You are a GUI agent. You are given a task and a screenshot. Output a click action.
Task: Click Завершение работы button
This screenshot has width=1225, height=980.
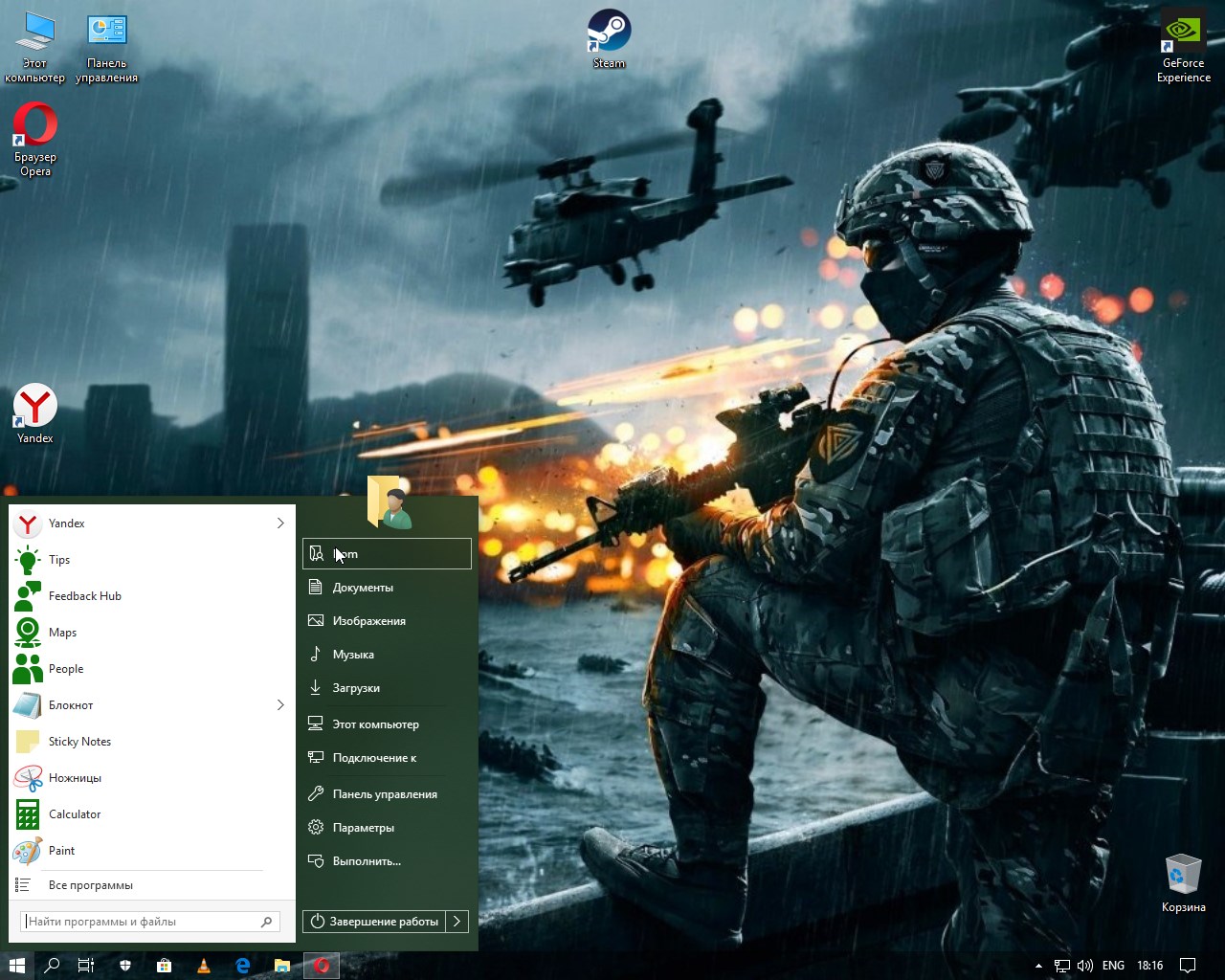[x=374, y=922]
